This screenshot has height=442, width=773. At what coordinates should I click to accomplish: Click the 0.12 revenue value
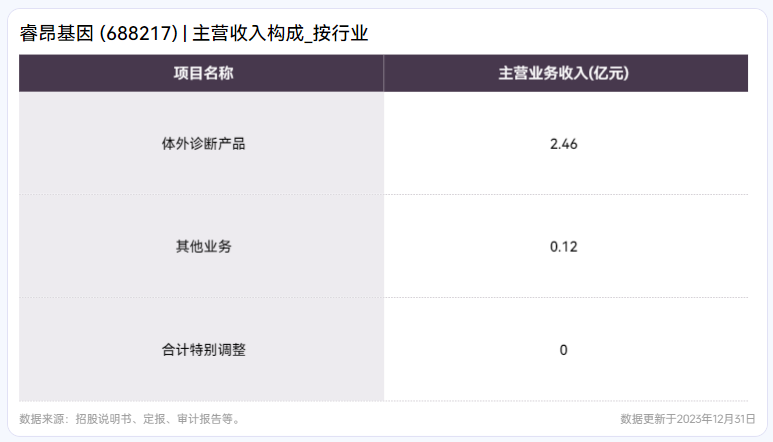563,246
